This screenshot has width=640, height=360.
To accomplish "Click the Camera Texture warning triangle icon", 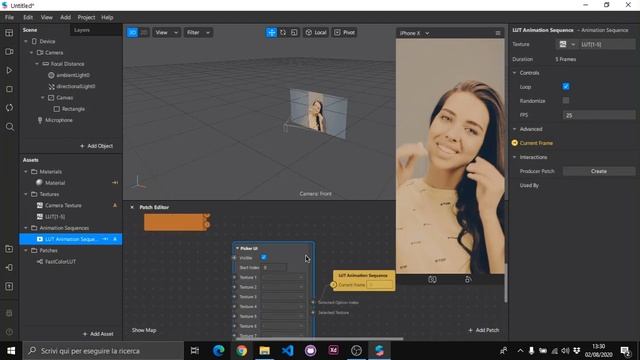I will (115, 205).
